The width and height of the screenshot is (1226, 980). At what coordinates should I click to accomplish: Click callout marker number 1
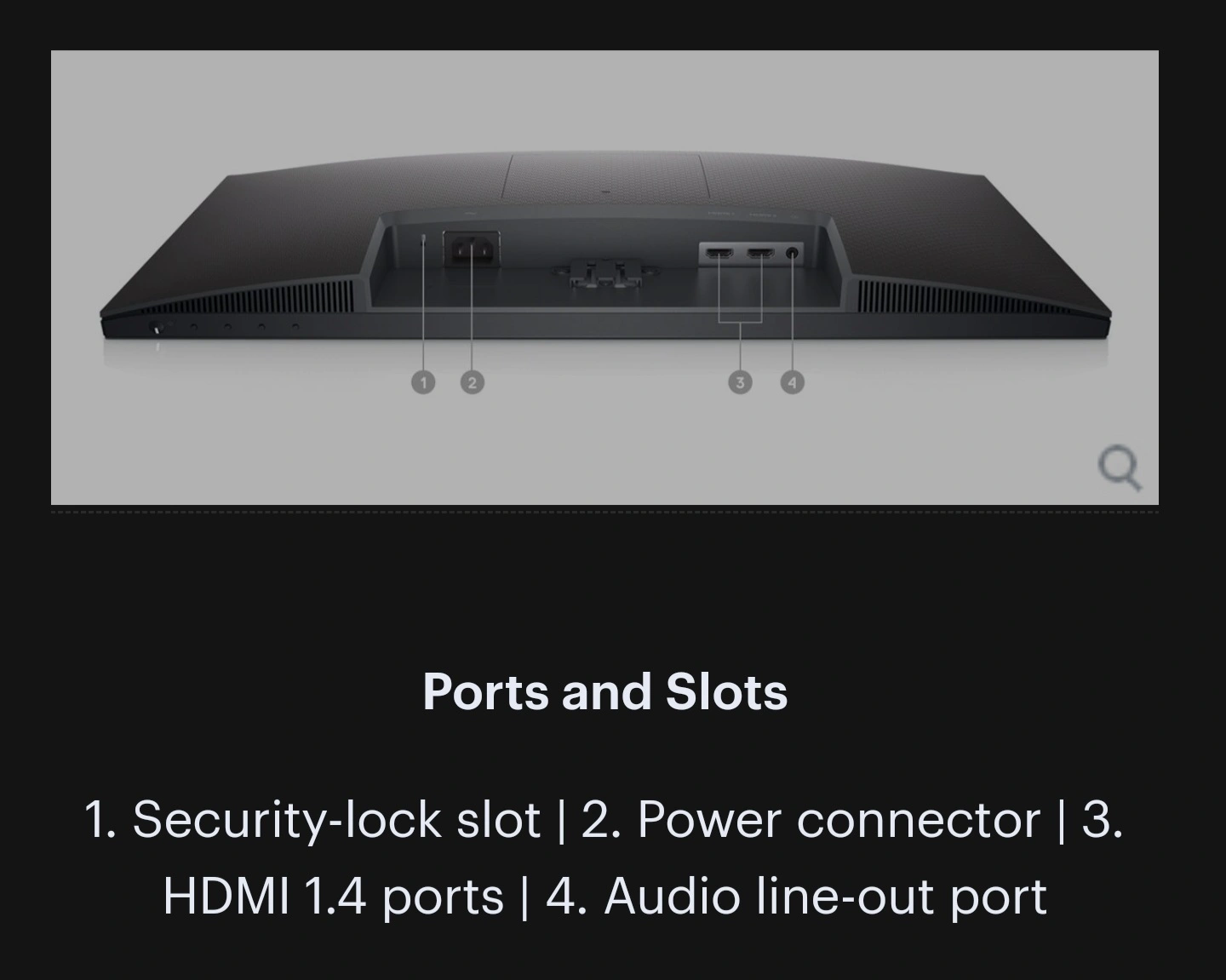pos(422,382)
